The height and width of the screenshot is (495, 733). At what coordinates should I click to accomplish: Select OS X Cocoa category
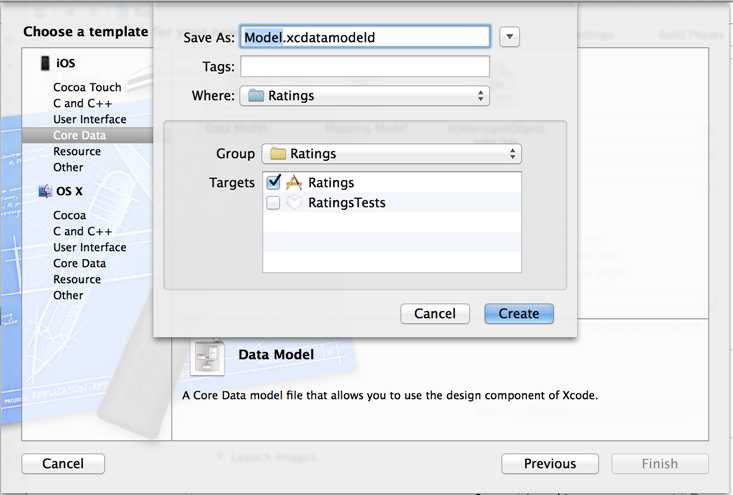click(69, 215)
